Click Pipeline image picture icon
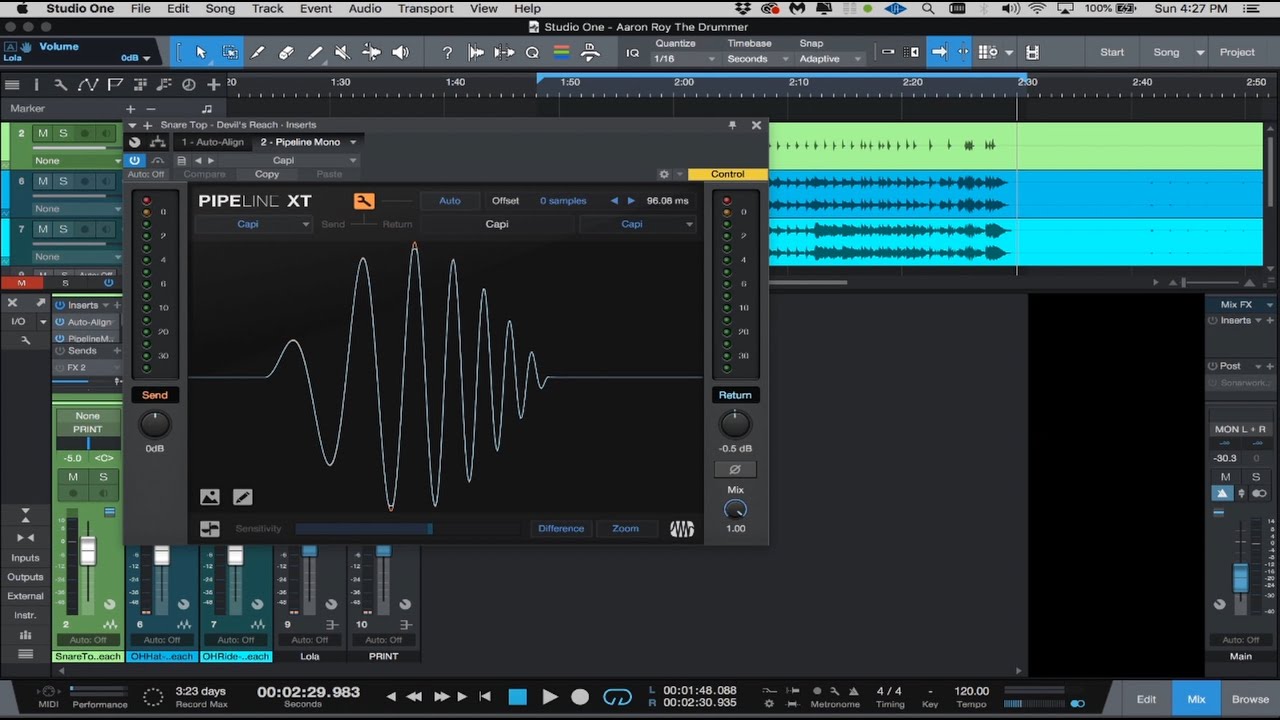 point(209,497)
